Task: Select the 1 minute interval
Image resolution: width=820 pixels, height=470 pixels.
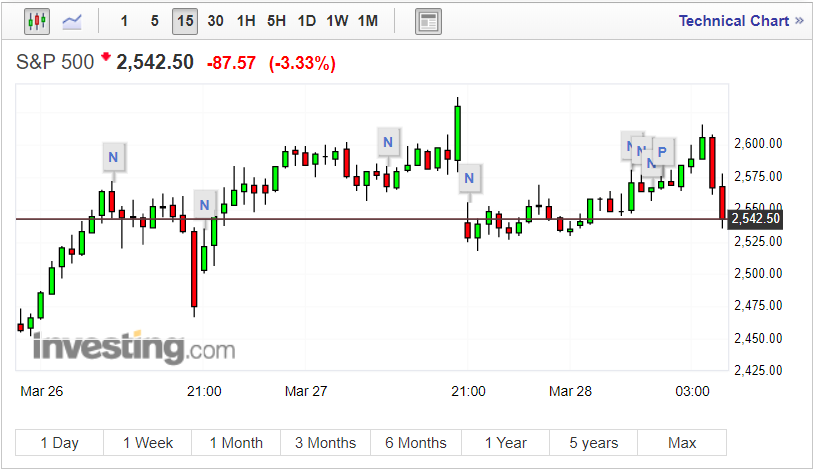Action: pos(124,21)
